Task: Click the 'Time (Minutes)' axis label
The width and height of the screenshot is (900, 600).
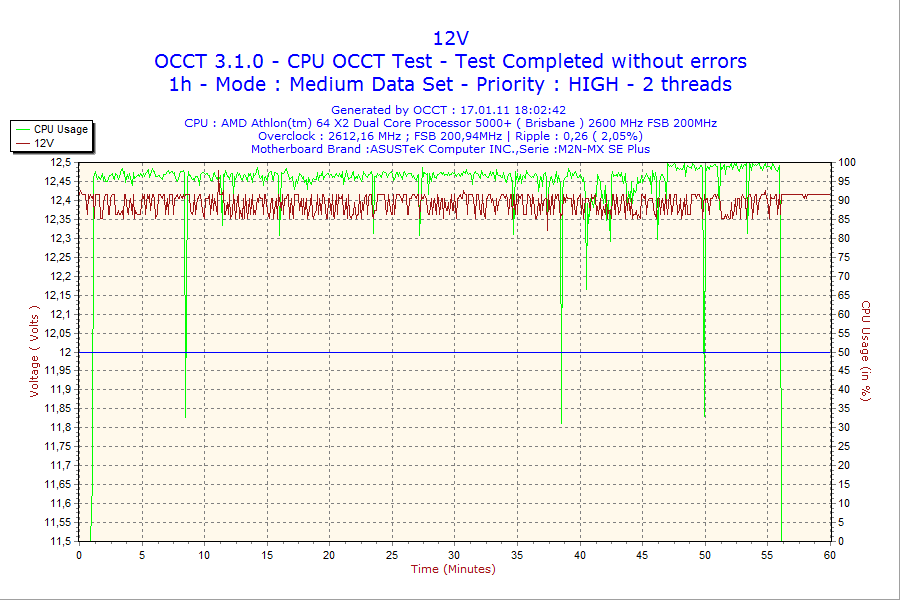Action: click(453, 569)
